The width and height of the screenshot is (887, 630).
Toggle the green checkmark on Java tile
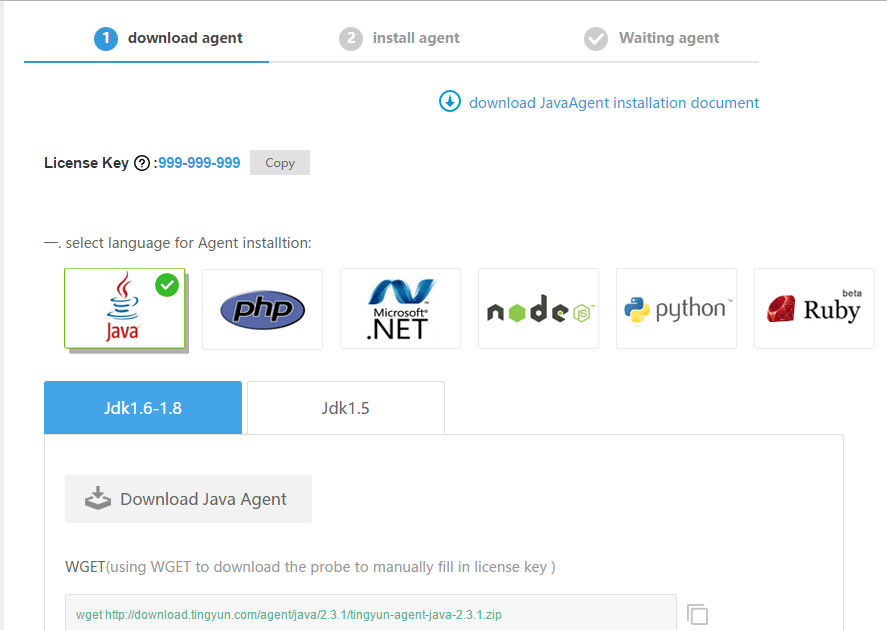tap(167, 285)
